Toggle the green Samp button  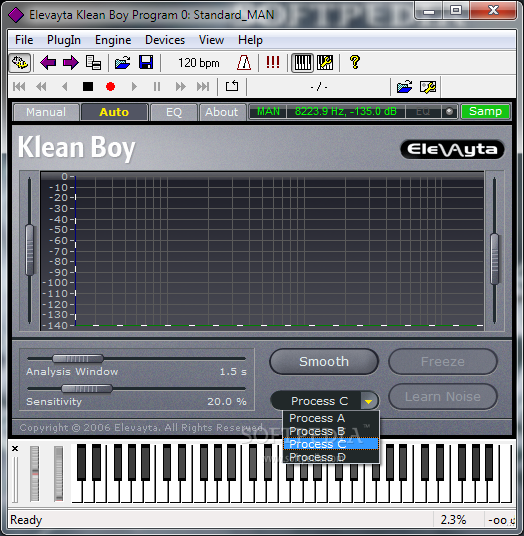click(x=485, y=111)
